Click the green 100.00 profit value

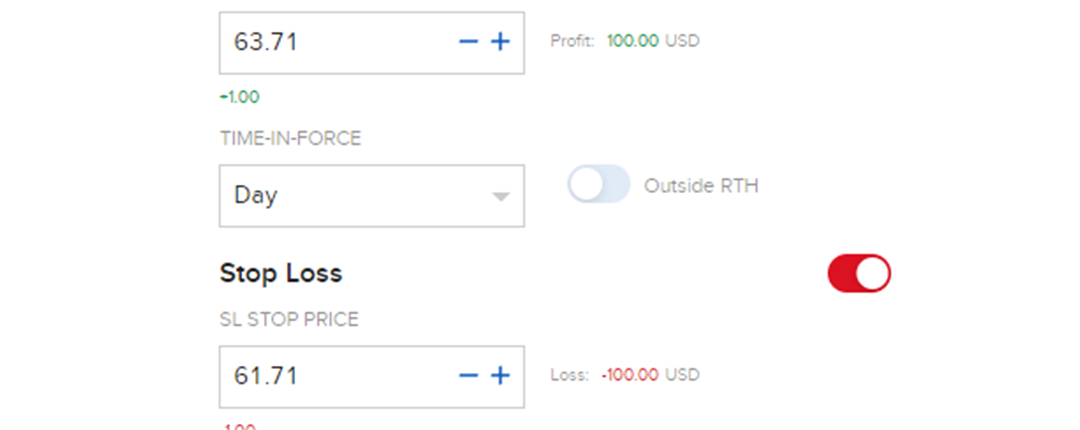coord(632,42)
